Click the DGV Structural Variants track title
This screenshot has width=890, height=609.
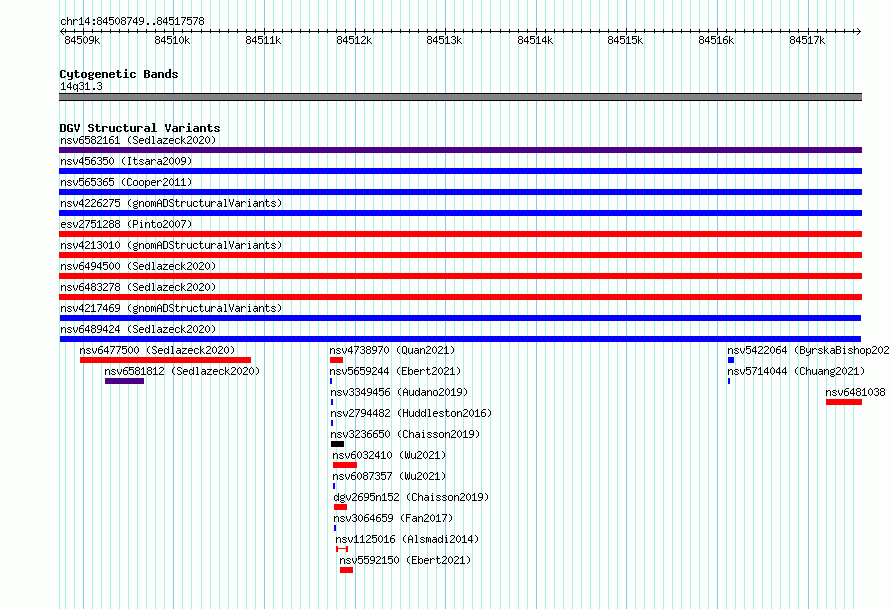(140, 128)
